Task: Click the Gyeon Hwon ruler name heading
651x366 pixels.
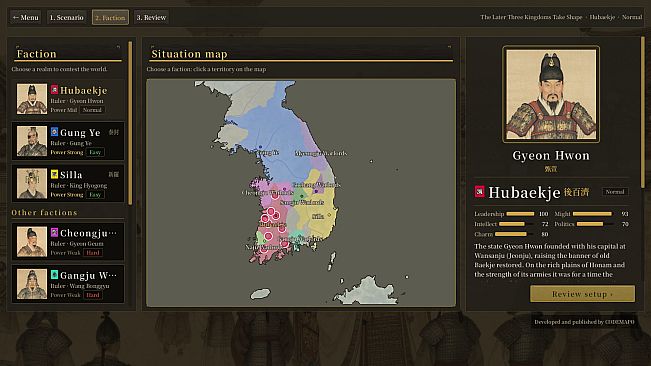Action: [551, 156]
